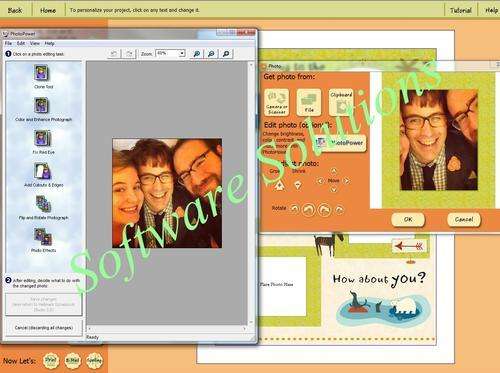Confirm photo with OK button
Screen dimensions: 500x373
coord(408,219)
